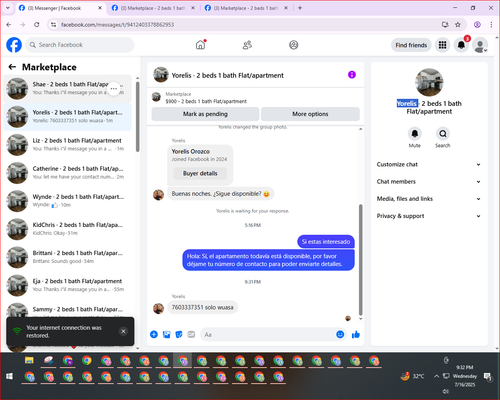This screenshot has height=400, width=500.
Task: Open the weather 32°C widget
Action: point(413,376)
